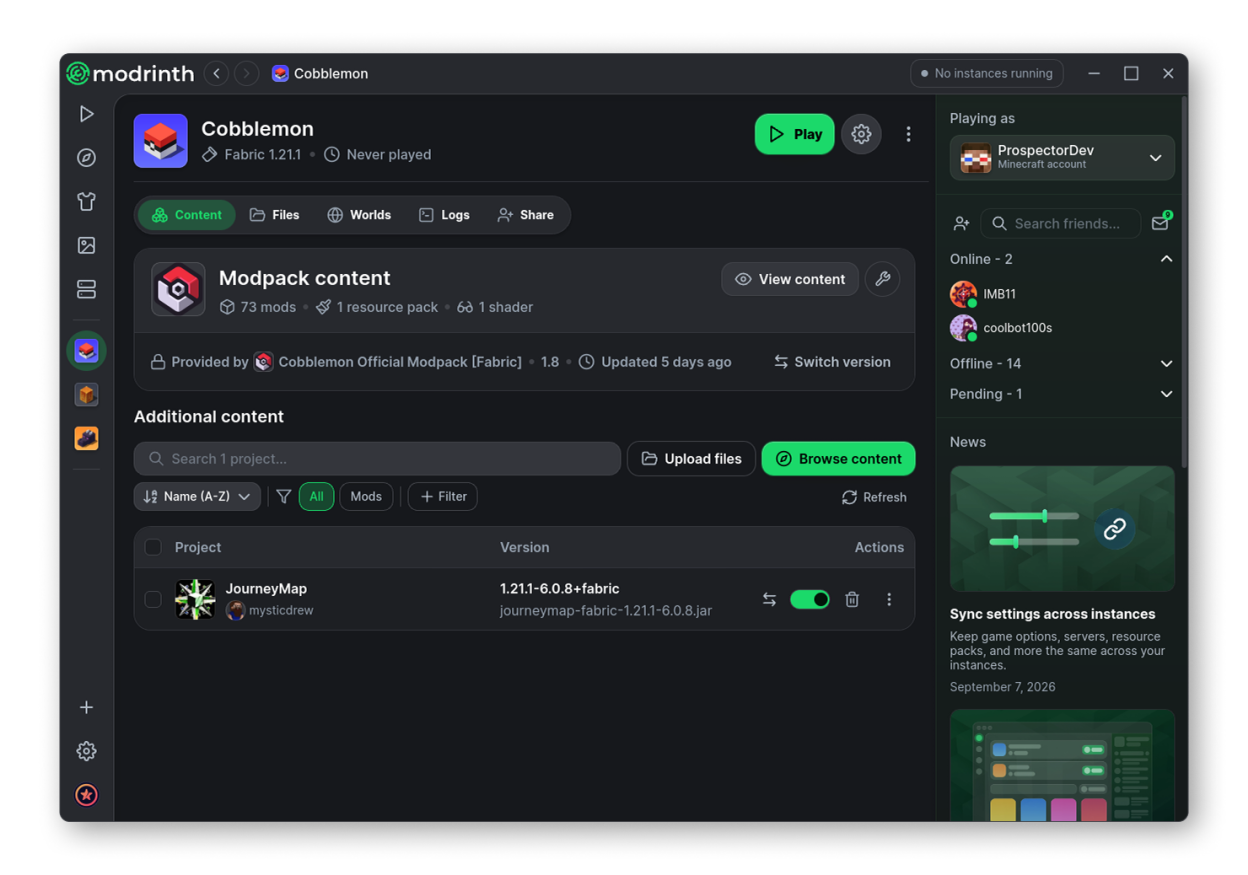1248x875 pixels.
Task: Click the Refresh button
Action: 874,497
